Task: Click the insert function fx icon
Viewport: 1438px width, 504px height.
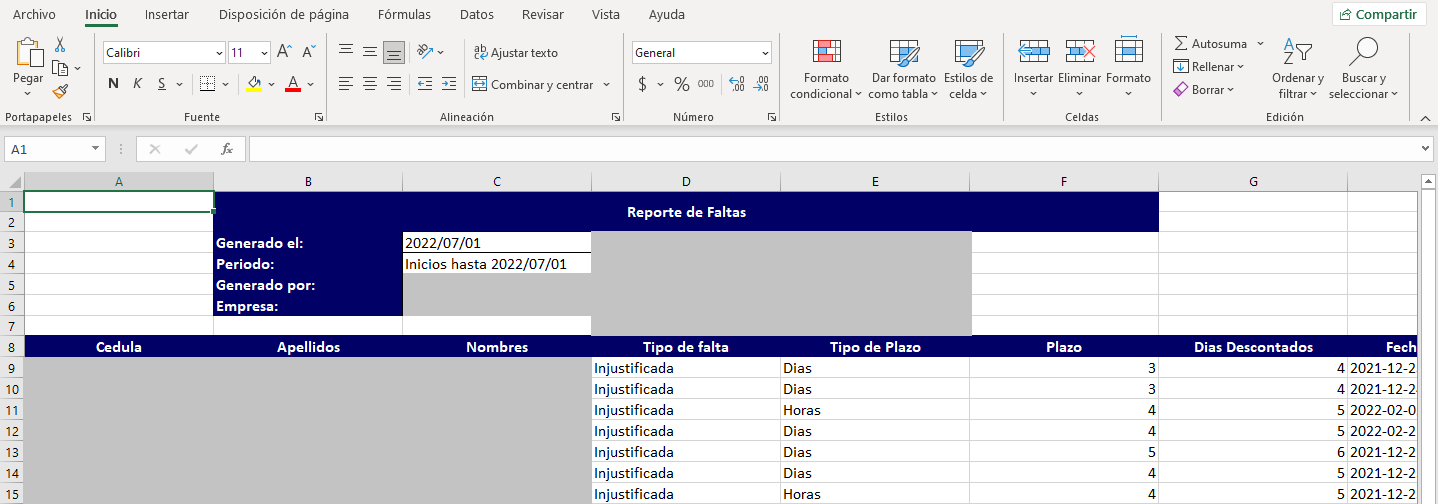Action: [x=227, y=149]
